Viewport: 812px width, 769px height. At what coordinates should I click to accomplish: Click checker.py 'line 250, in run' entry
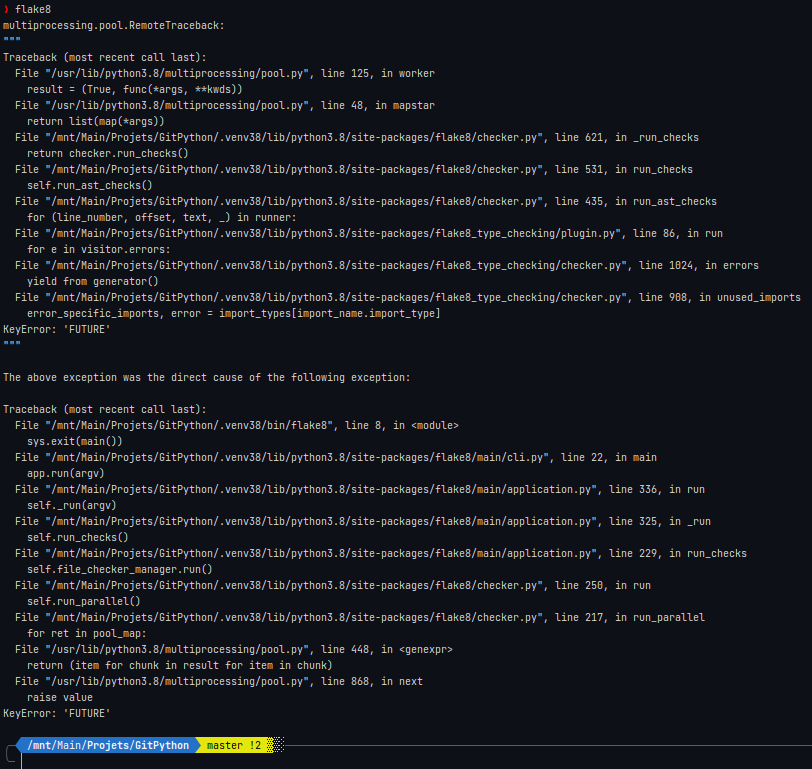pos(333,586)
